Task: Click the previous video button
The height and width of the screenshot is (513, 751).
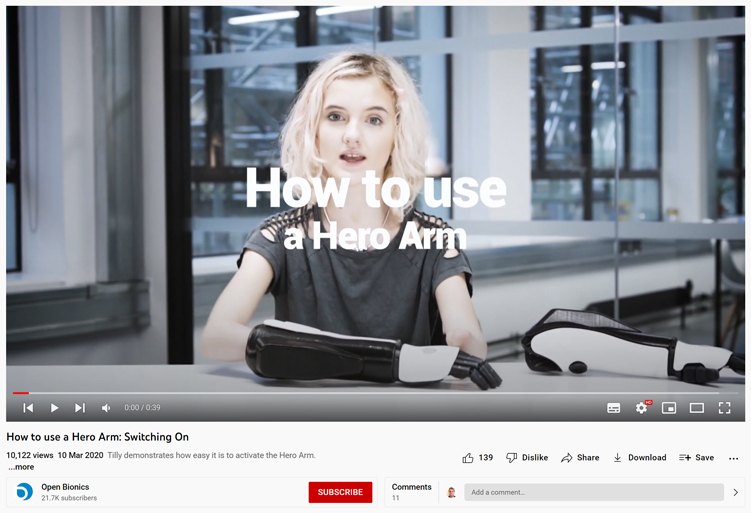Action: tap(28, 408)
